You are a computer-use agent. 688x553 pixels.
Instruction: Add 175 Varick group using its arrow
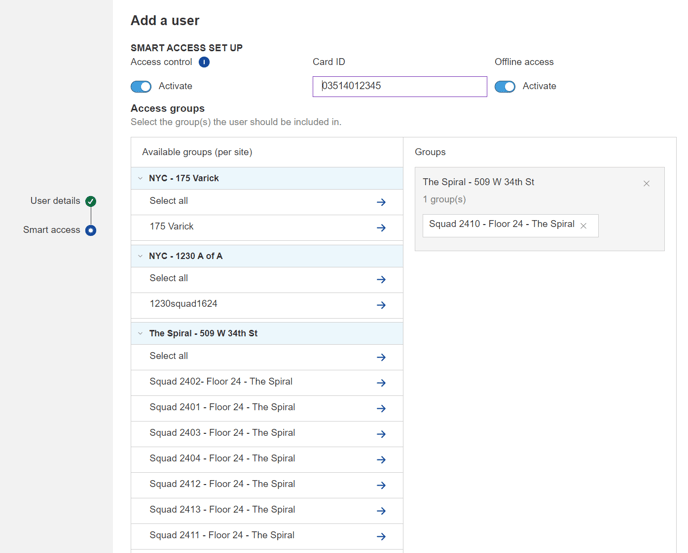click(381, 228)
